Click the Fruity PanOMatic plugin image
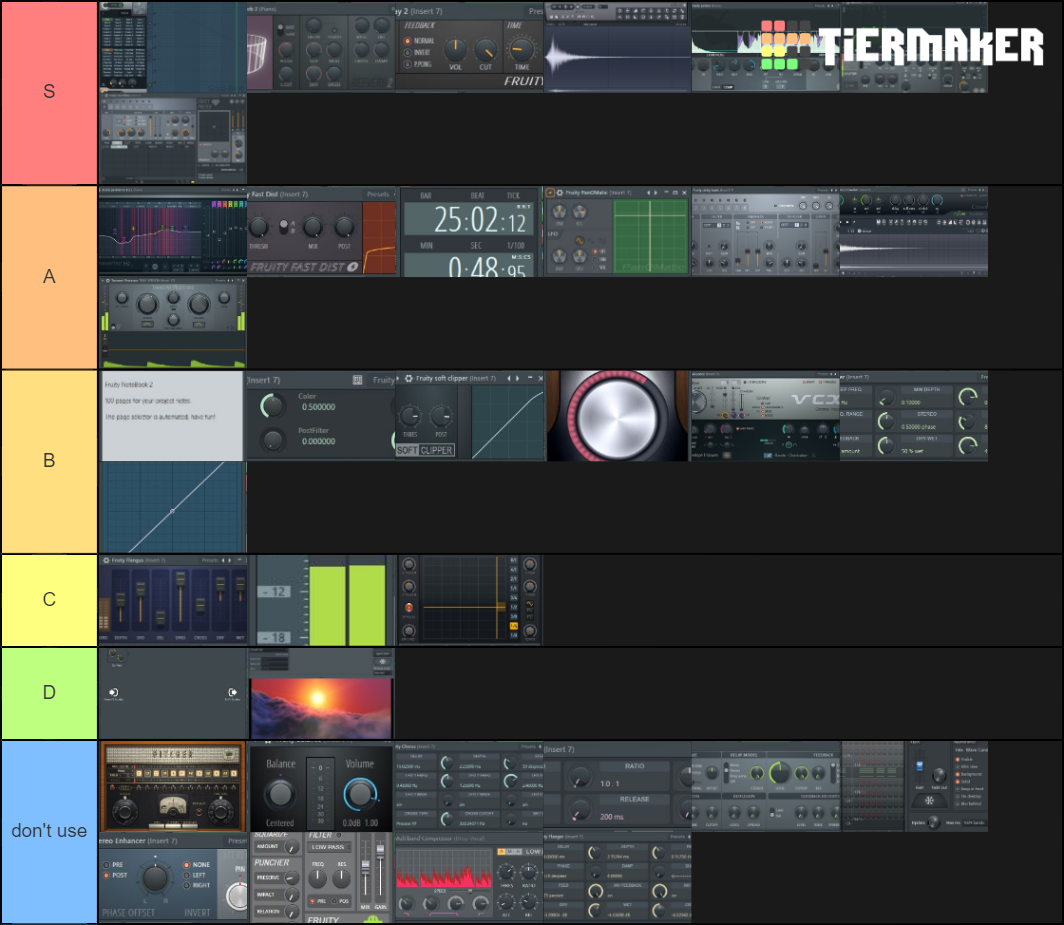1064x925 pixels. (x=617, y=232)
